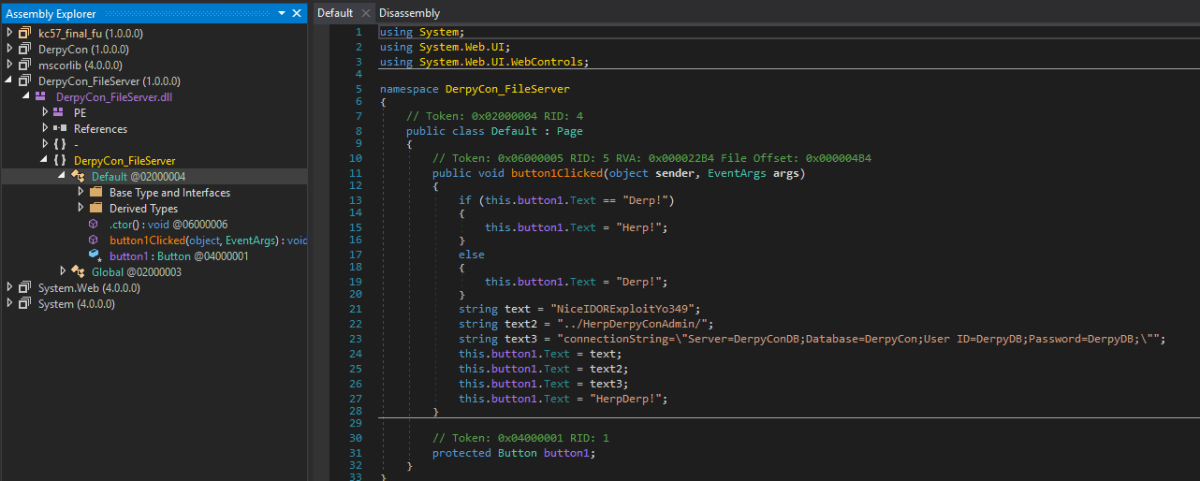The height and width of the screenshot is (481, 1200).
Task: Expand the DerpyCon assembly node
Action: click(x=10, y=49)
